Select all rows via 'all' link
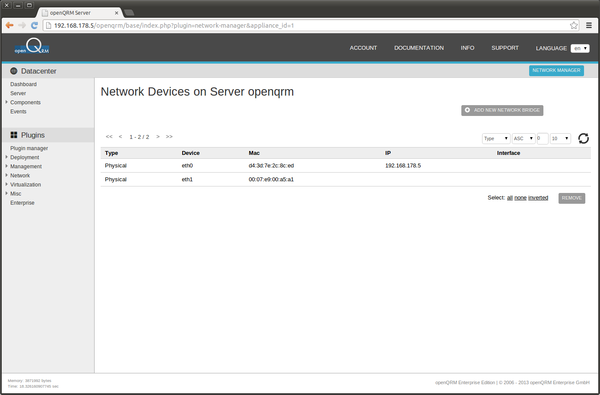 click(x=510, y=198)
